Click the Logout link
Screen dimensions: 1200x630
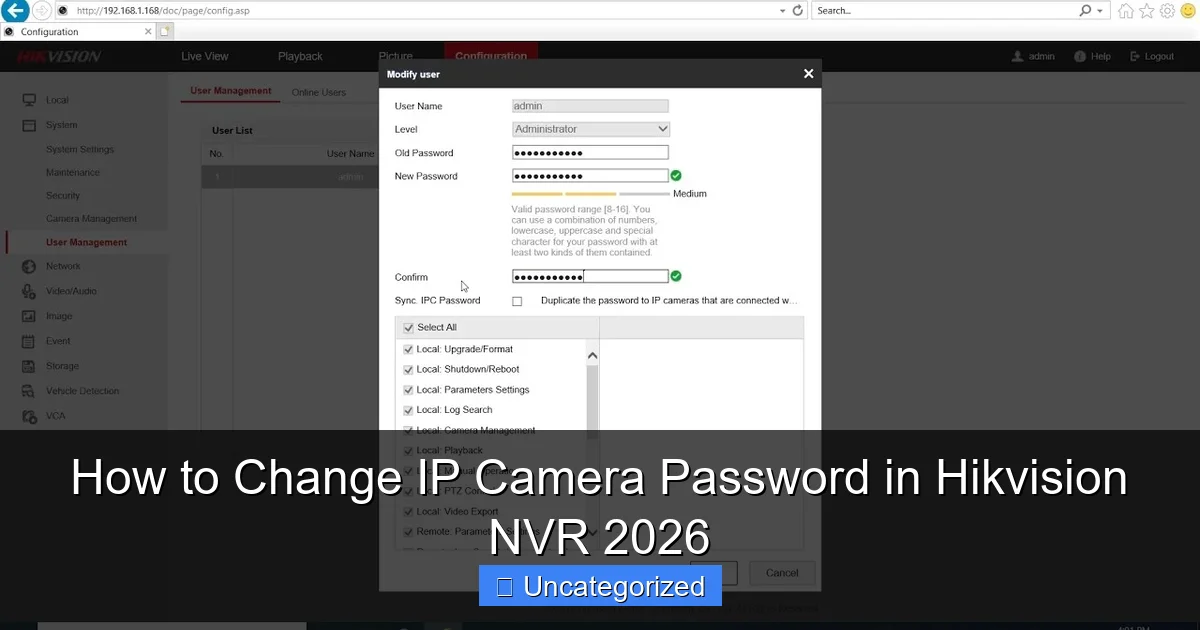coord(1158,56)
